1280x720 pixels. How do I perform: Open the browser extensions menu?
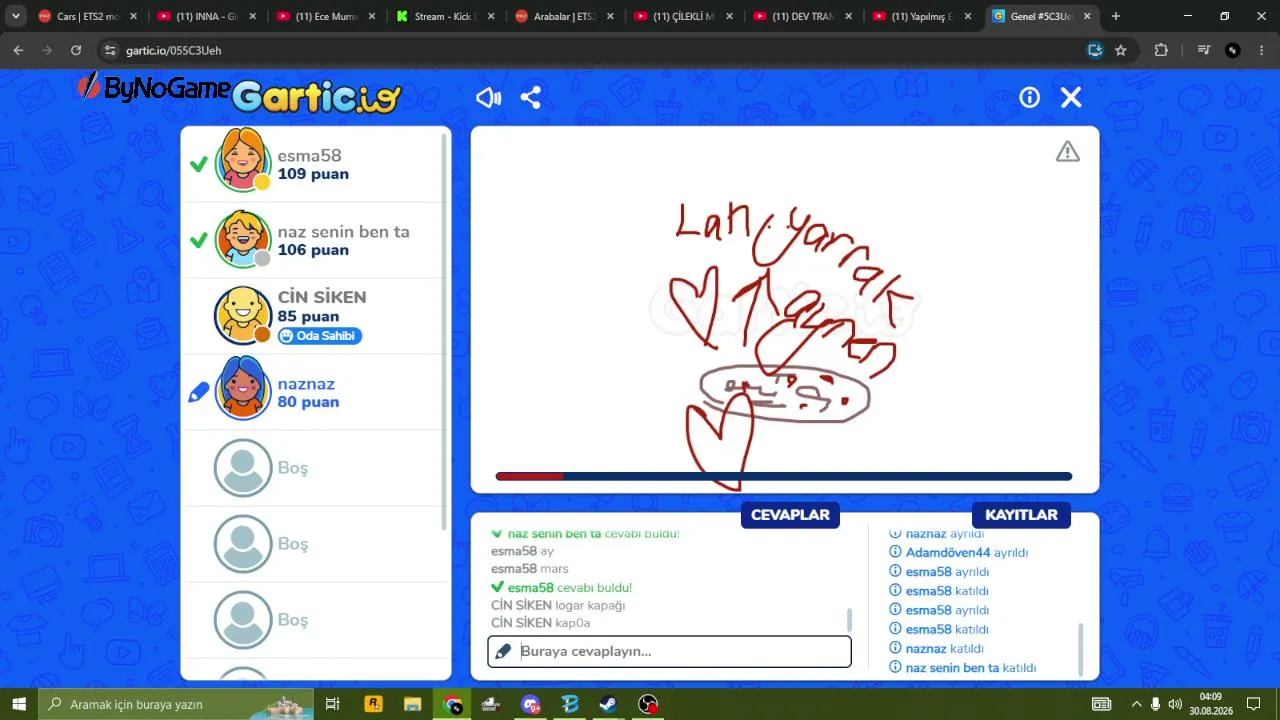click(1161, 50)
